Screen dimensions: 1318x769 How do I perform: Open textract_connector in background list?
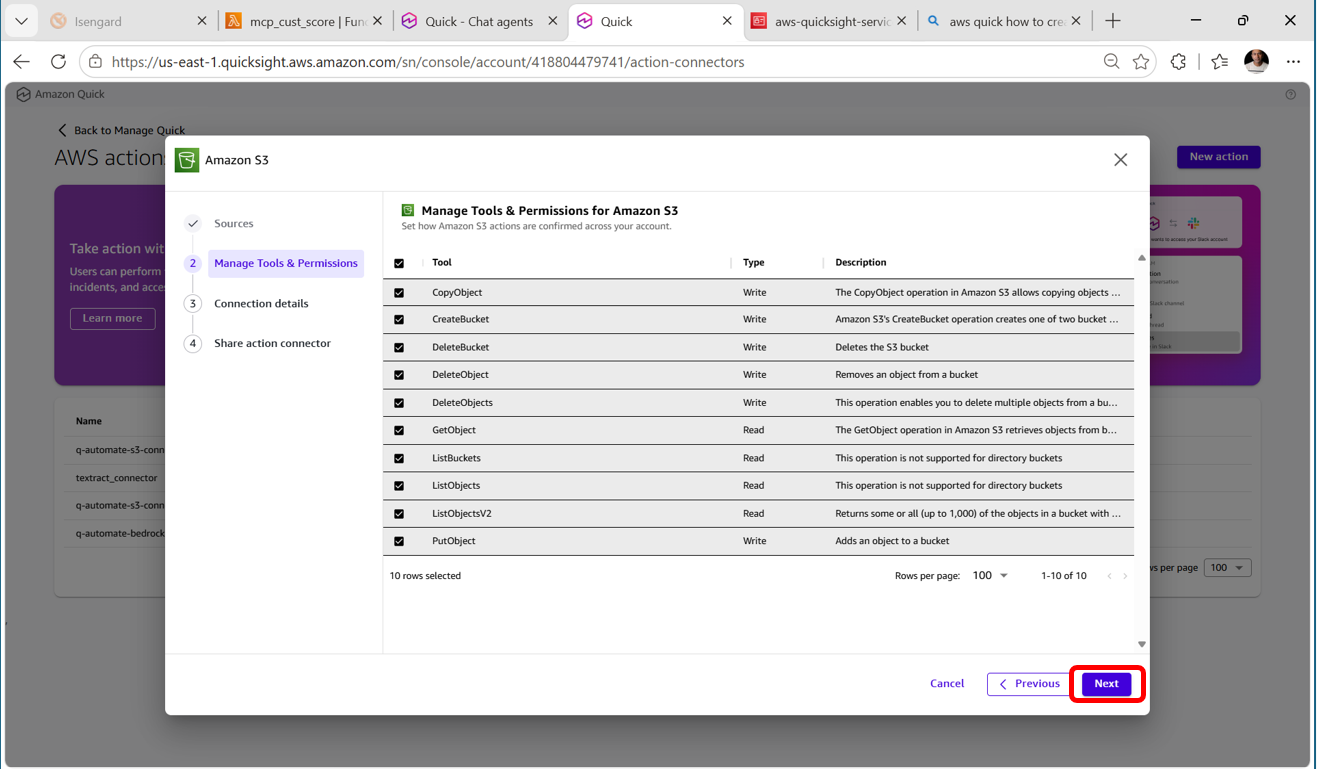(x=116, y=478)
